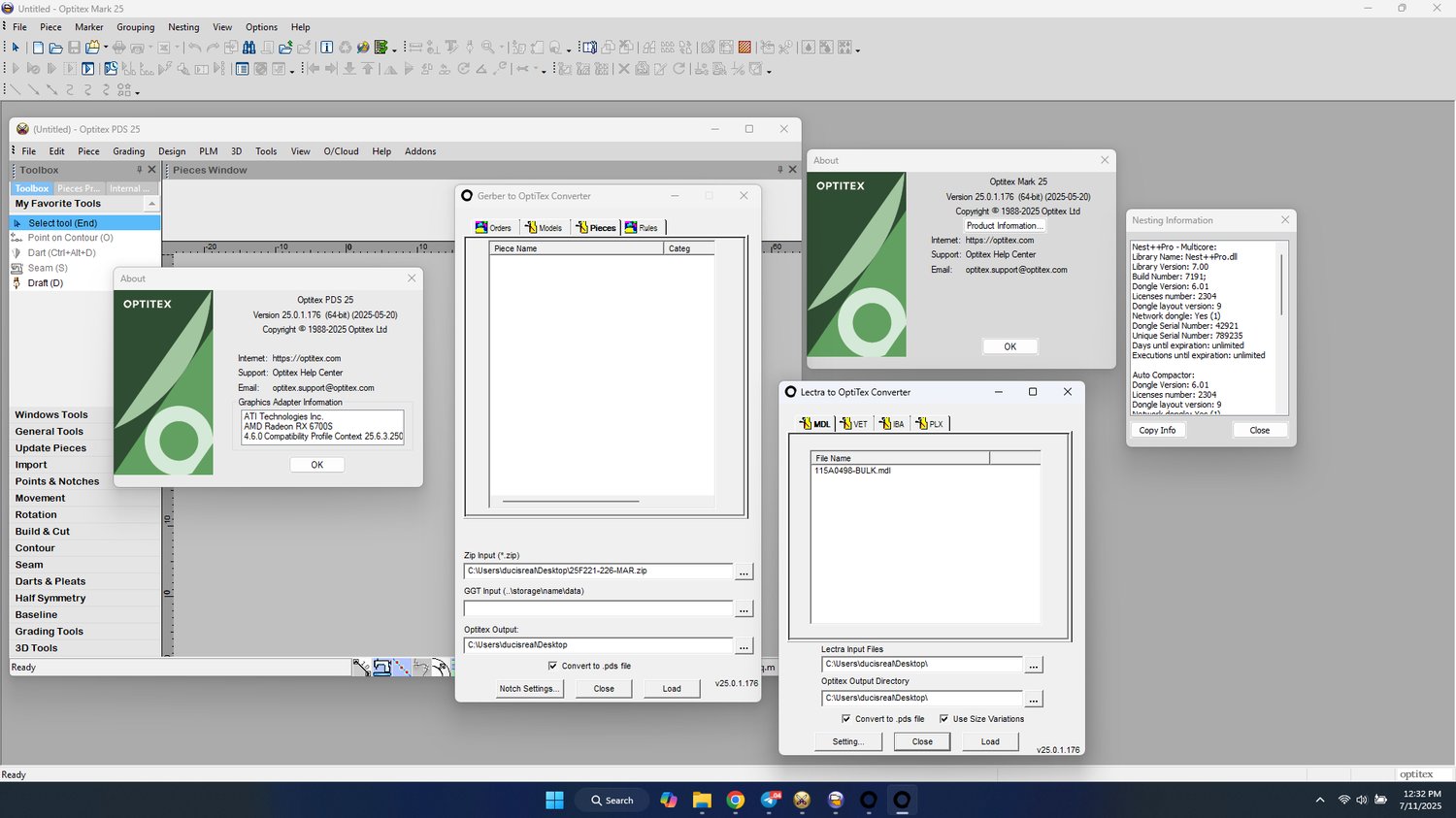Click the New file icon in Mark toolbar
Viewport: 1456px width, 818px height.
38,48
